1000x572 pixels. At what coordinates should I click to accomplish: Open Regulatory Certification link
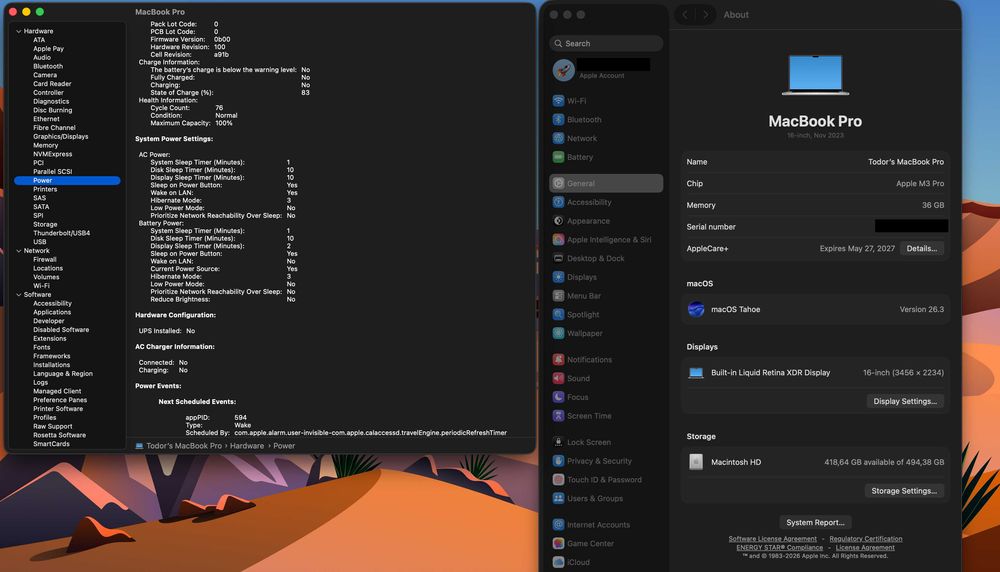[x=865, y=539]
